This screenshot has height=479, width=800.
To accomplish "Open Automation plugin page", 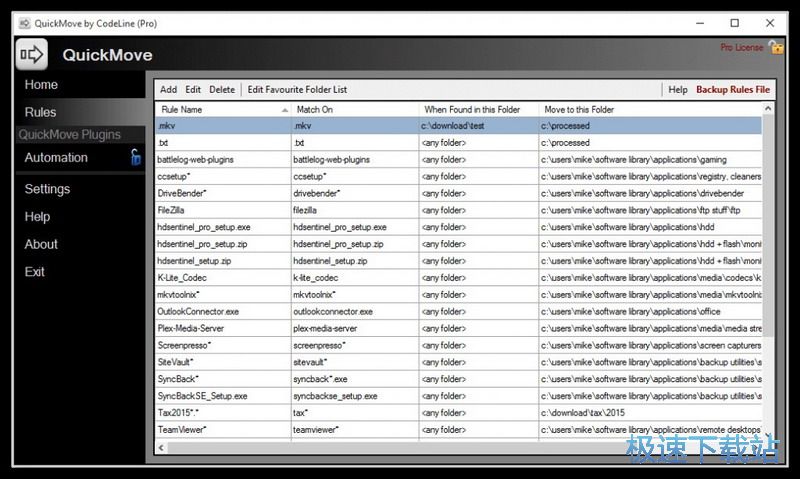I will [x=56, y=158].
